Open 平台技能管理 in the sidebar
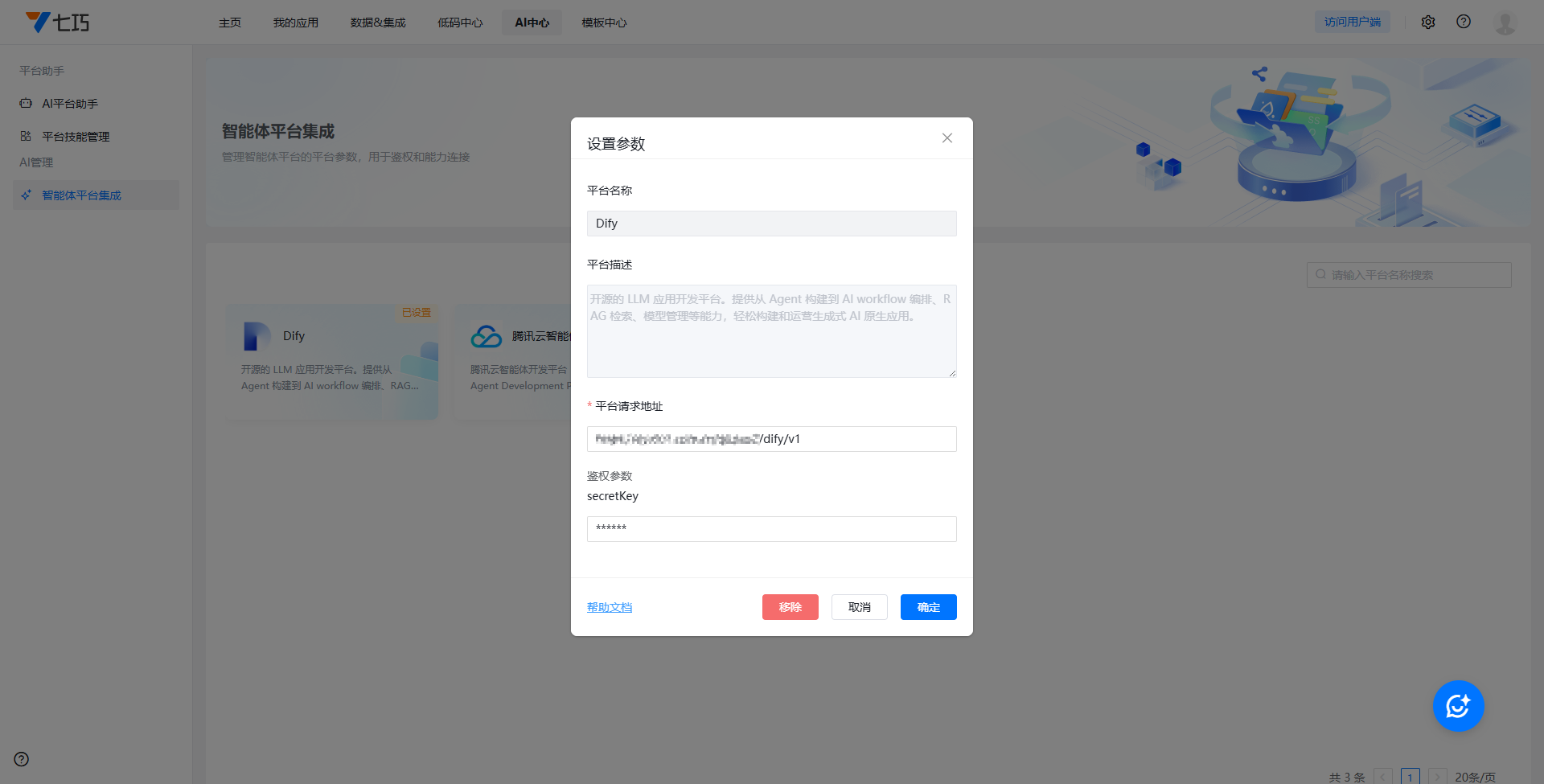Viewport: 1544px width, 784px height. click(x=76, y=137)
